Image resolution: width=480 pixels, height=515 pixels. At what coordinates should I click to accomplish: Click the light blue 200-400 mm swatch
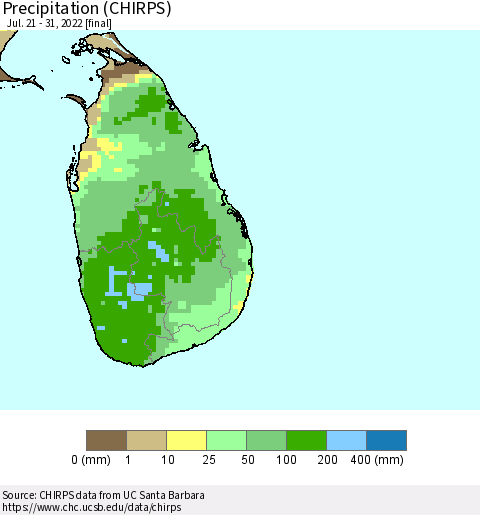click(346, 440)
